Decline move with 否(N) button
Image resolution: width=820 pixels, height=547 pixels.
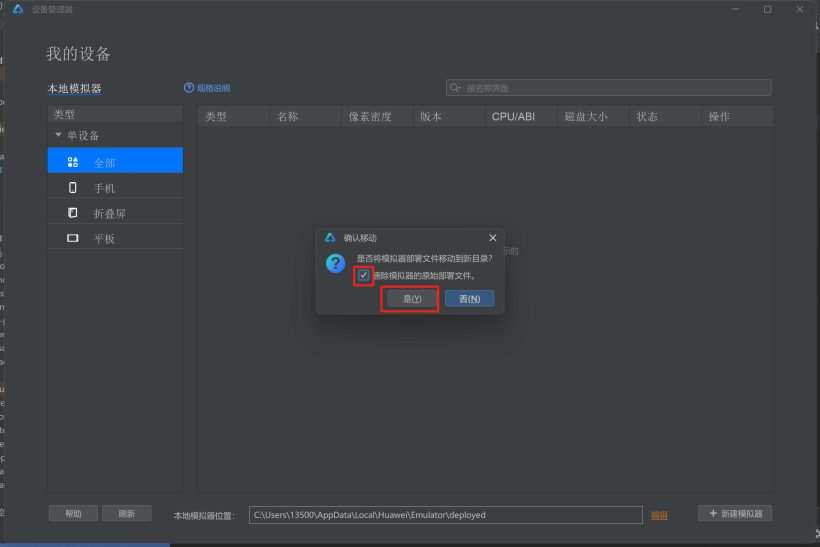point(469,299)
